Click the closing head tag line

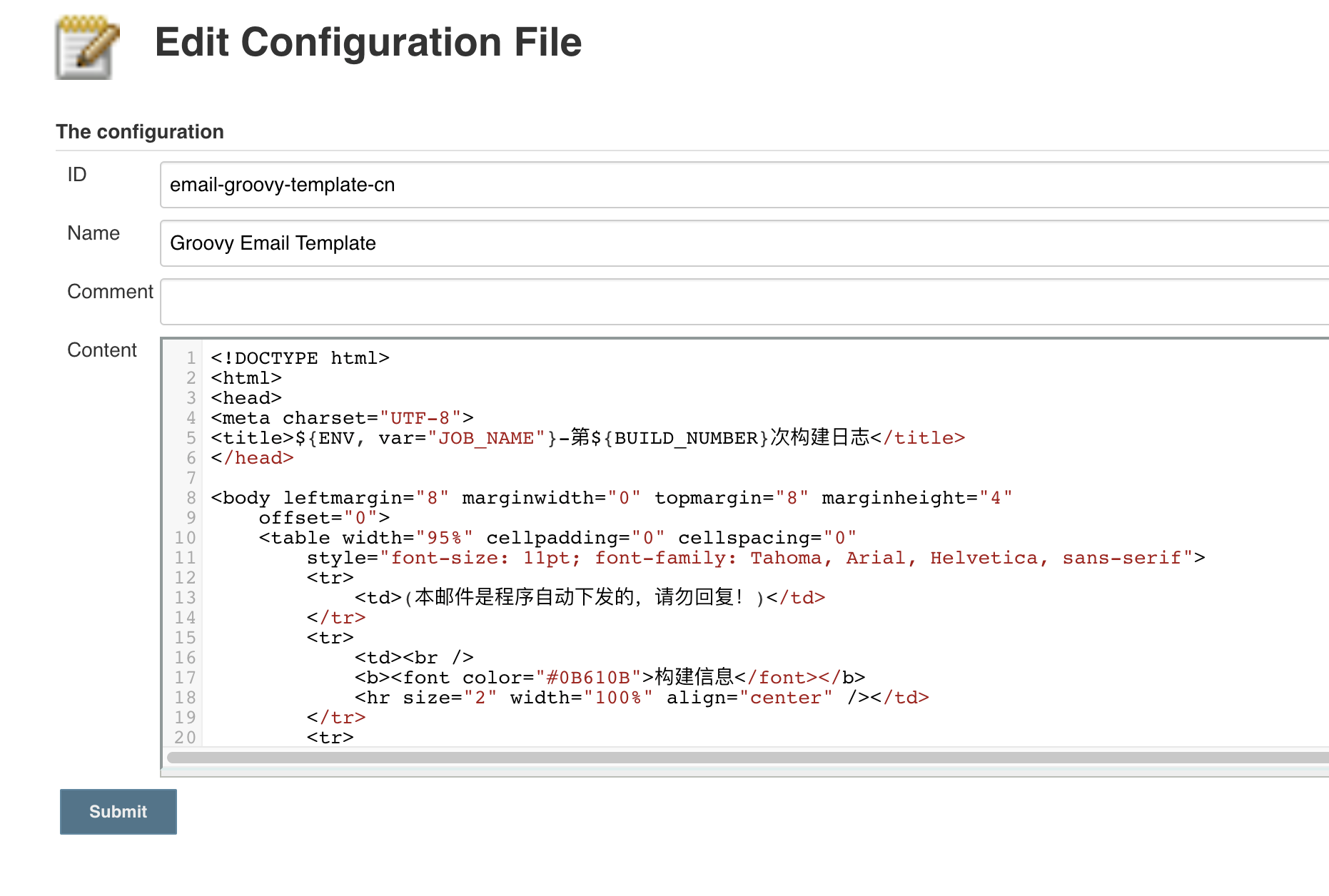point(253,458)
